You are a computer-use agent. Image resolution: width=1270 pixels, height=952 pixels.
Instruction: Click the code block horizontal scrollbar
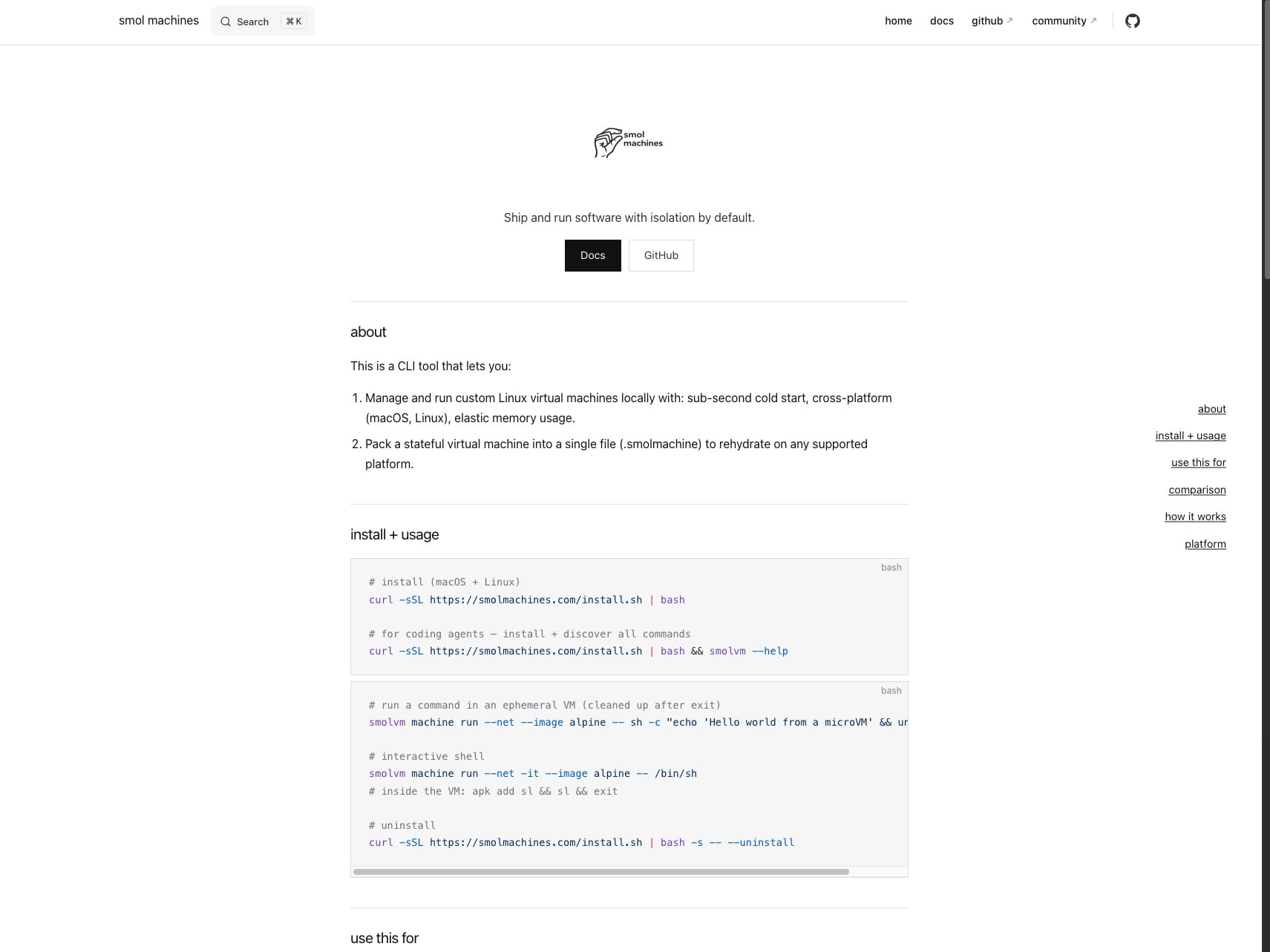pos(601,872)
